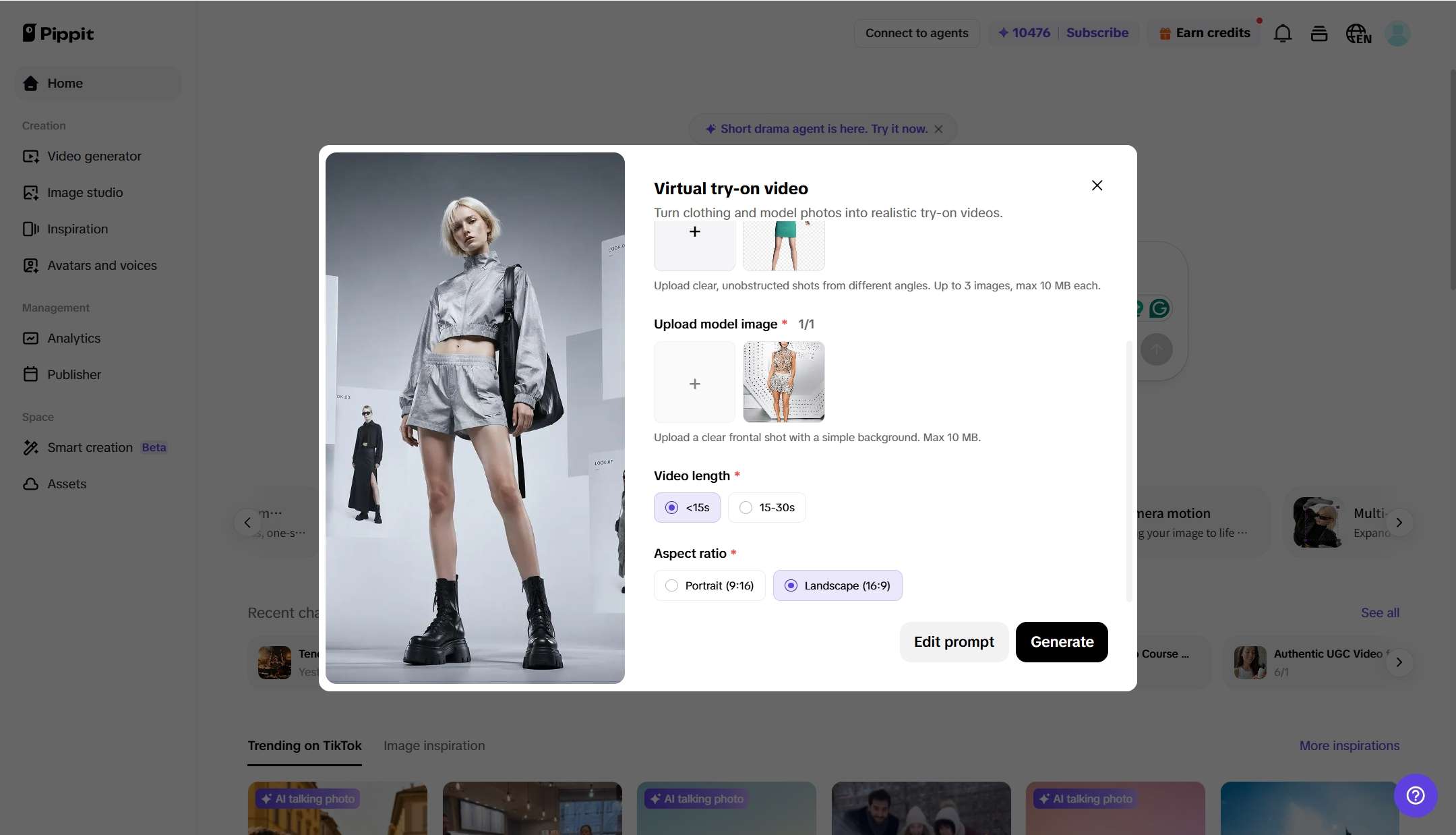The height and width of the screenshot is (835, 1456).
Task: Show next feature cards past Multi- card
Action: pyautogui.click(x=1399, y=523)
